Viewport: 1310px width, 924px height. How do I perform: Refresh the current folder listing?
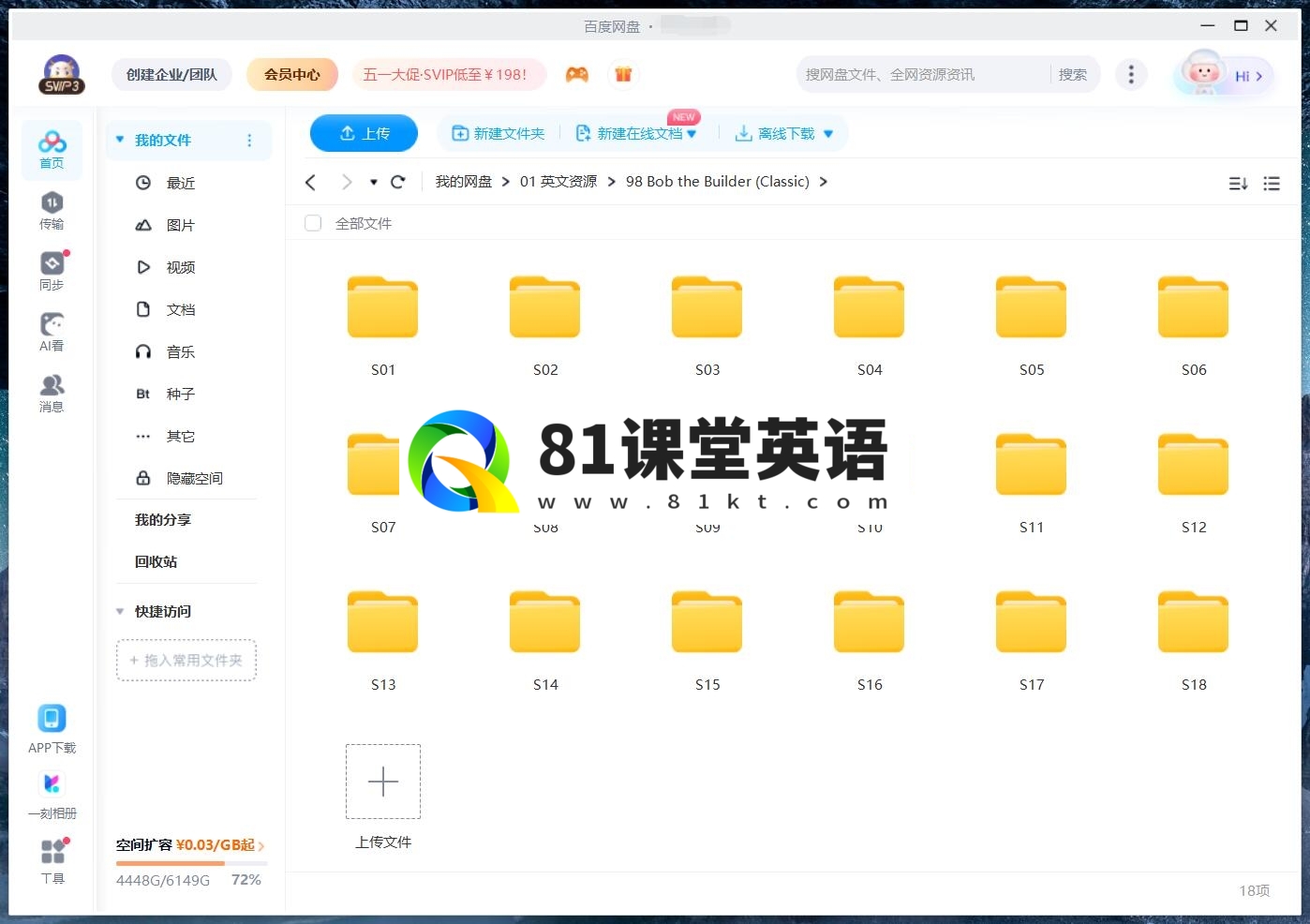(x=397, y=182)
